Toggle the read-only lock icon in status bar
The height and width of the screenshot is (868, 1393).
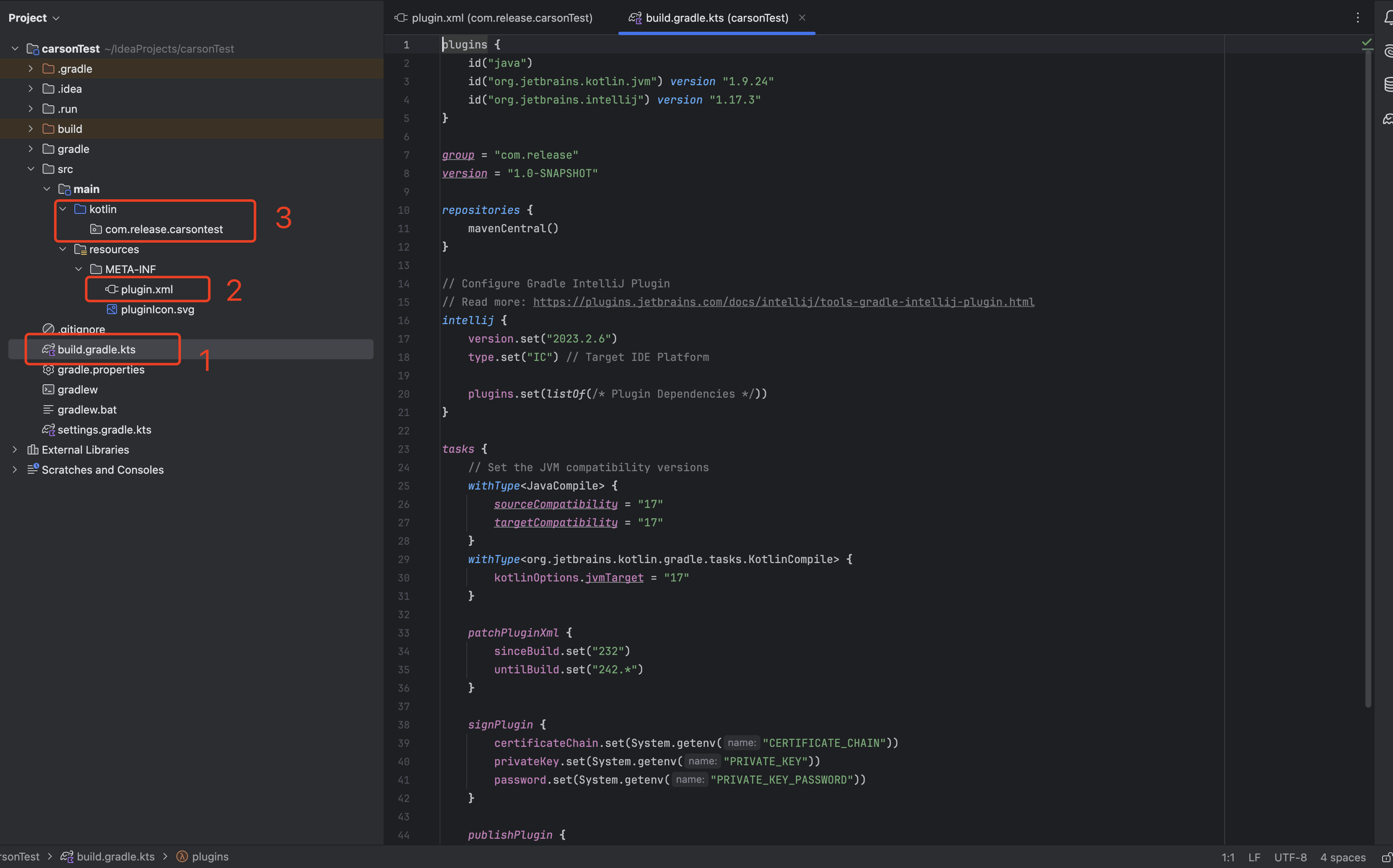point(1386,857)
